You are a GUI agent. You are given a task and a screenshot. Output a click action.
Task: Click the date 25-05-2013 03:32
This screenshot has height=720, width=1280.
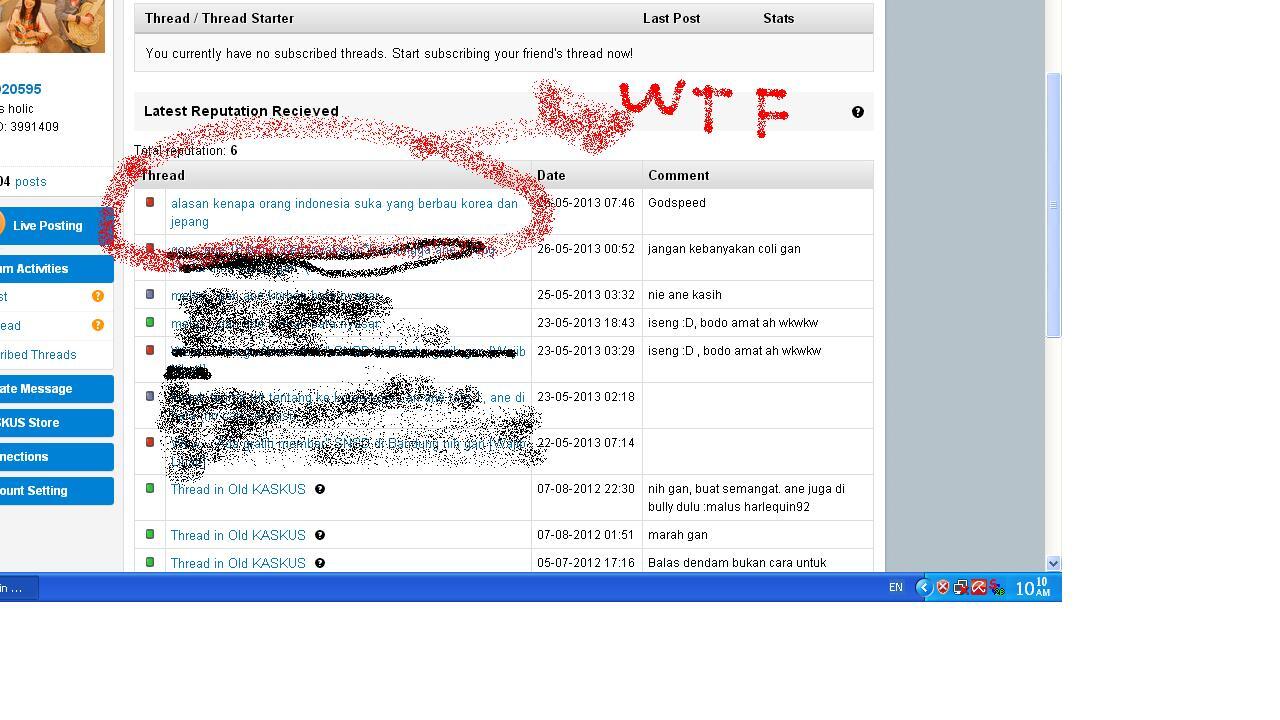click(586, 295)
